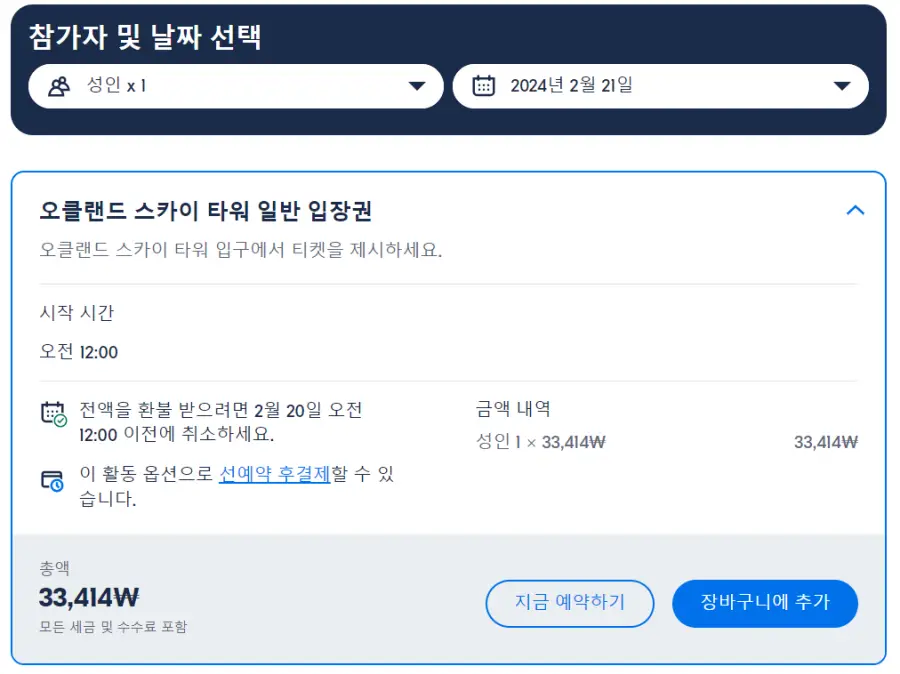This screenshot has width=900, height=674.
Task: Click the 금액 내역 heading
Action: pyautogui.click(x=513, y=409)
